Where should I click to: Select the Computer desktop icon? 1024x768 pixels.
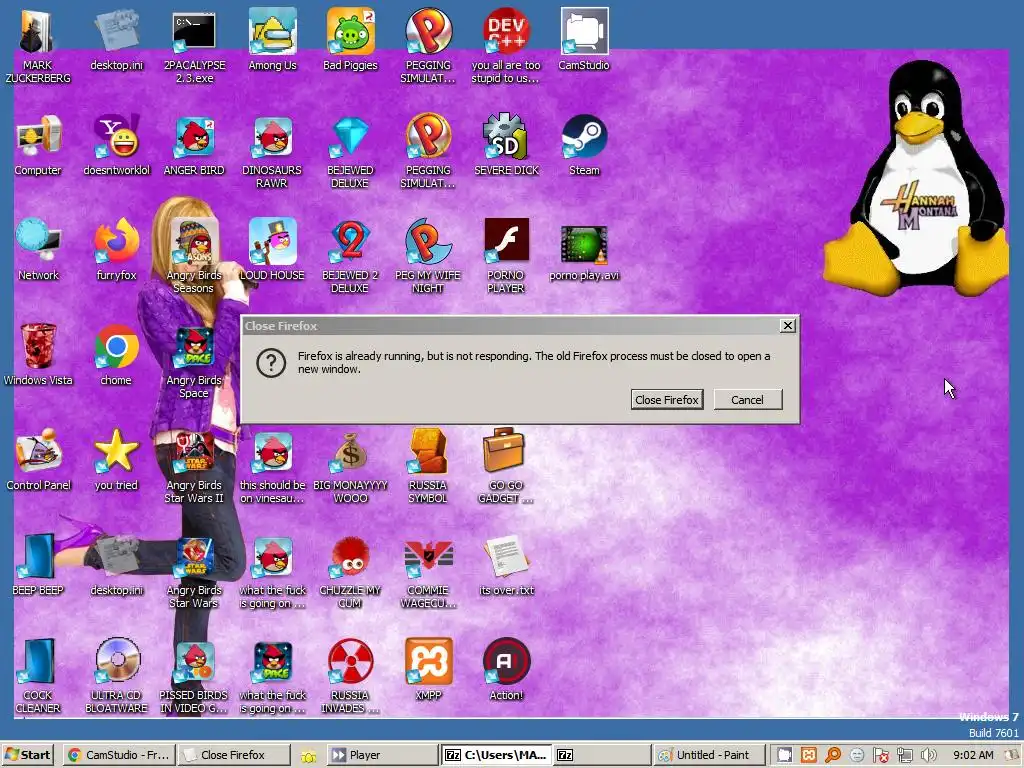point(38,145)
